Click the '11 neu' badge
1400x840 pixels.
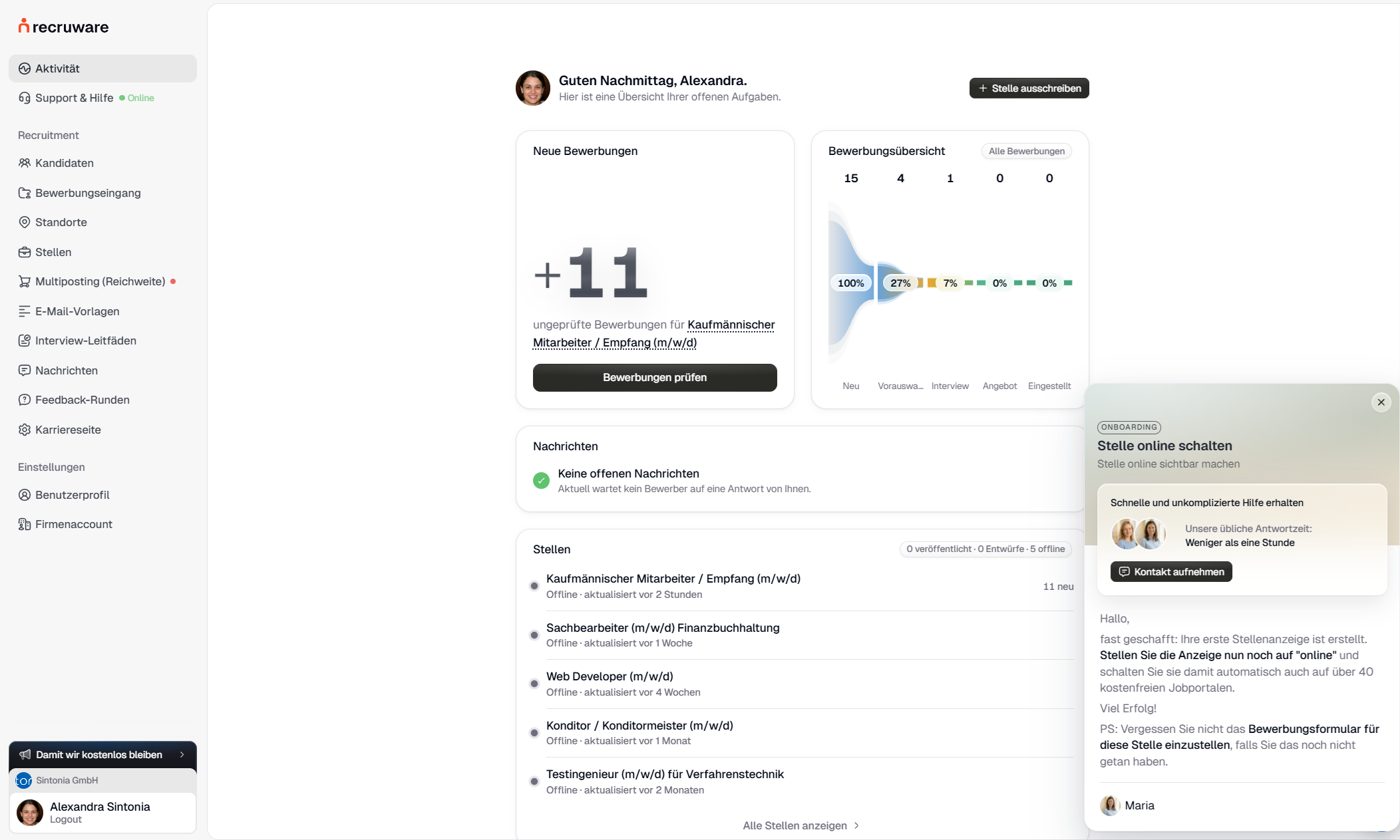(x=1058, y=586)
